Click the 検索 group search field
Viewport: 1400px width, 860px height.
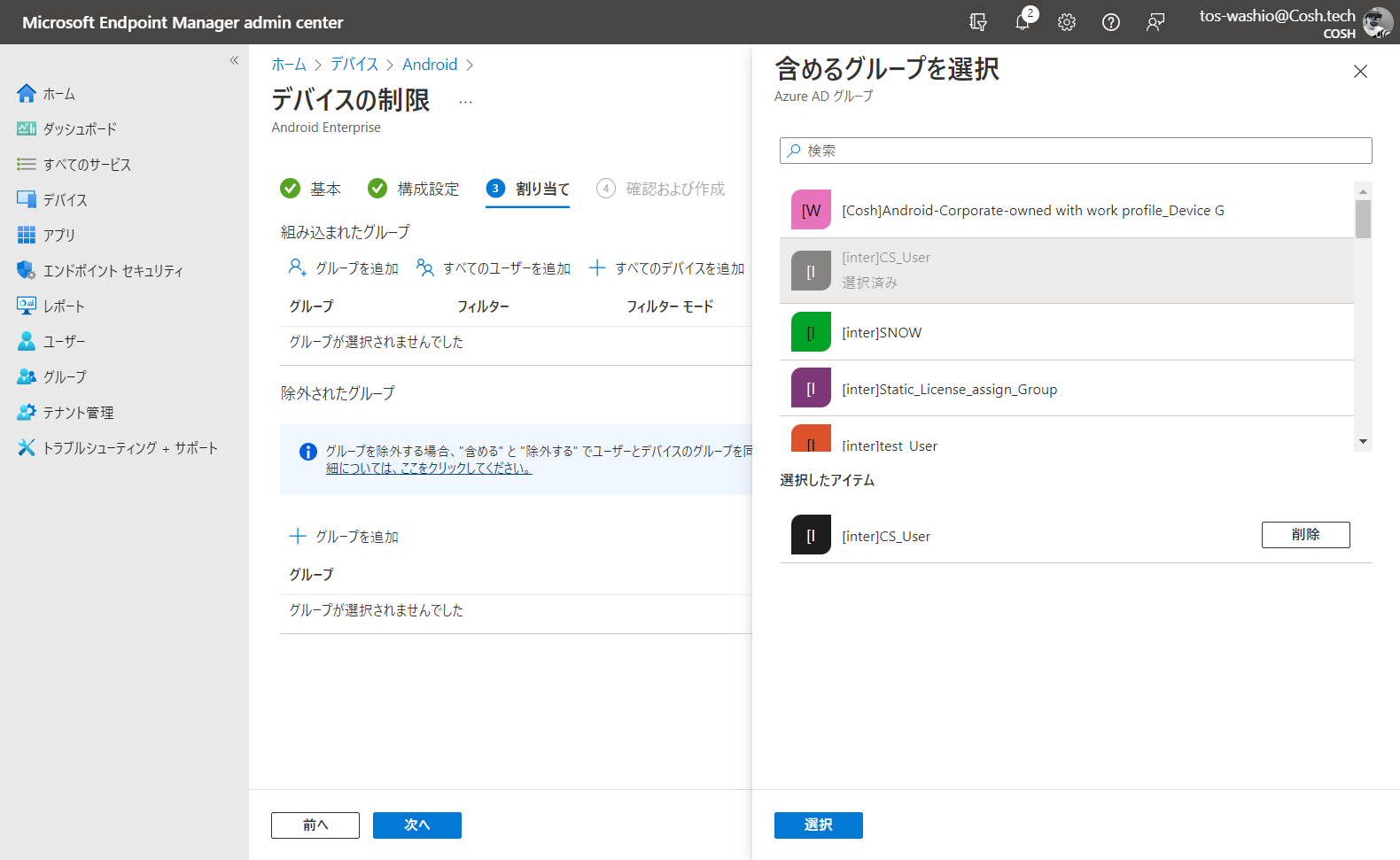[x=1076, y=151]
